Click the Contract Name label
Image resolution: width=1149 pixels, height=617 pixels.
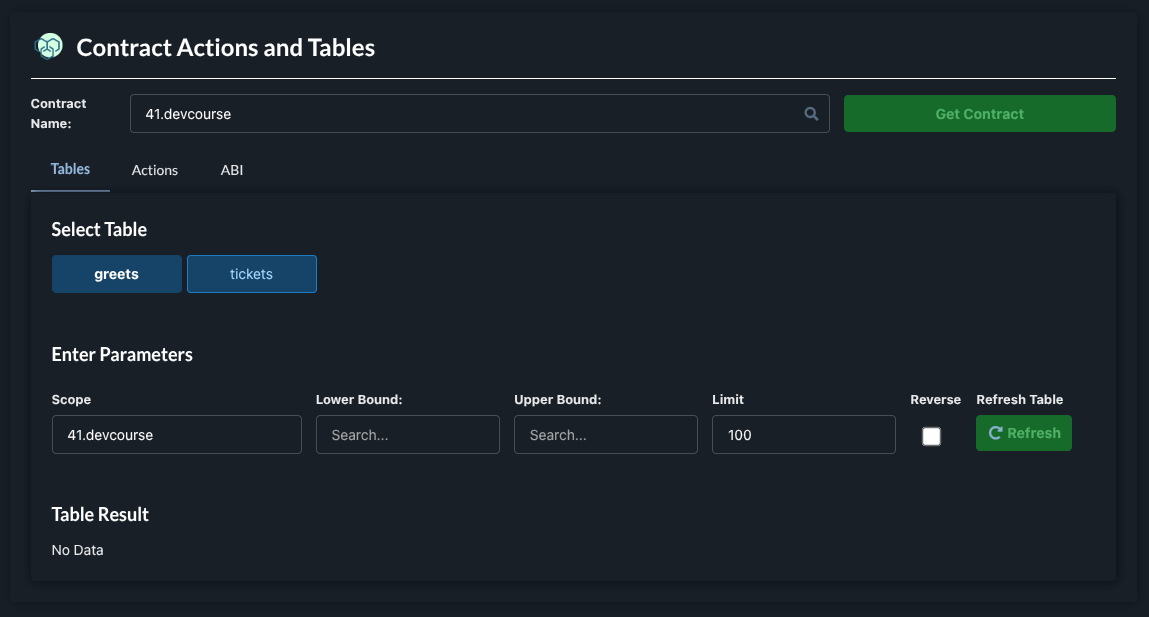pyautogui.click(x=59, y=114)
